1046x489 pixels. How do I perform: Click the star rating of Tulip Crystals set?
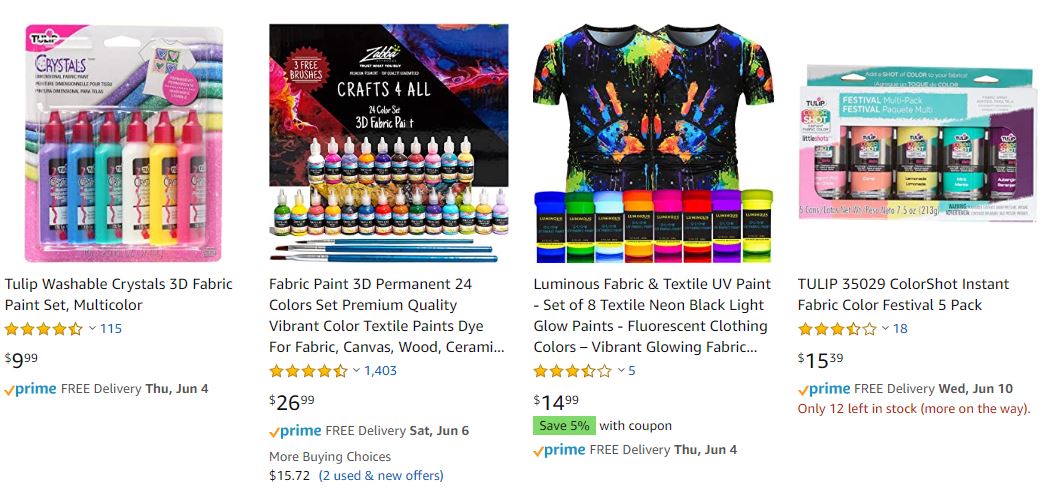click(43, 329)
